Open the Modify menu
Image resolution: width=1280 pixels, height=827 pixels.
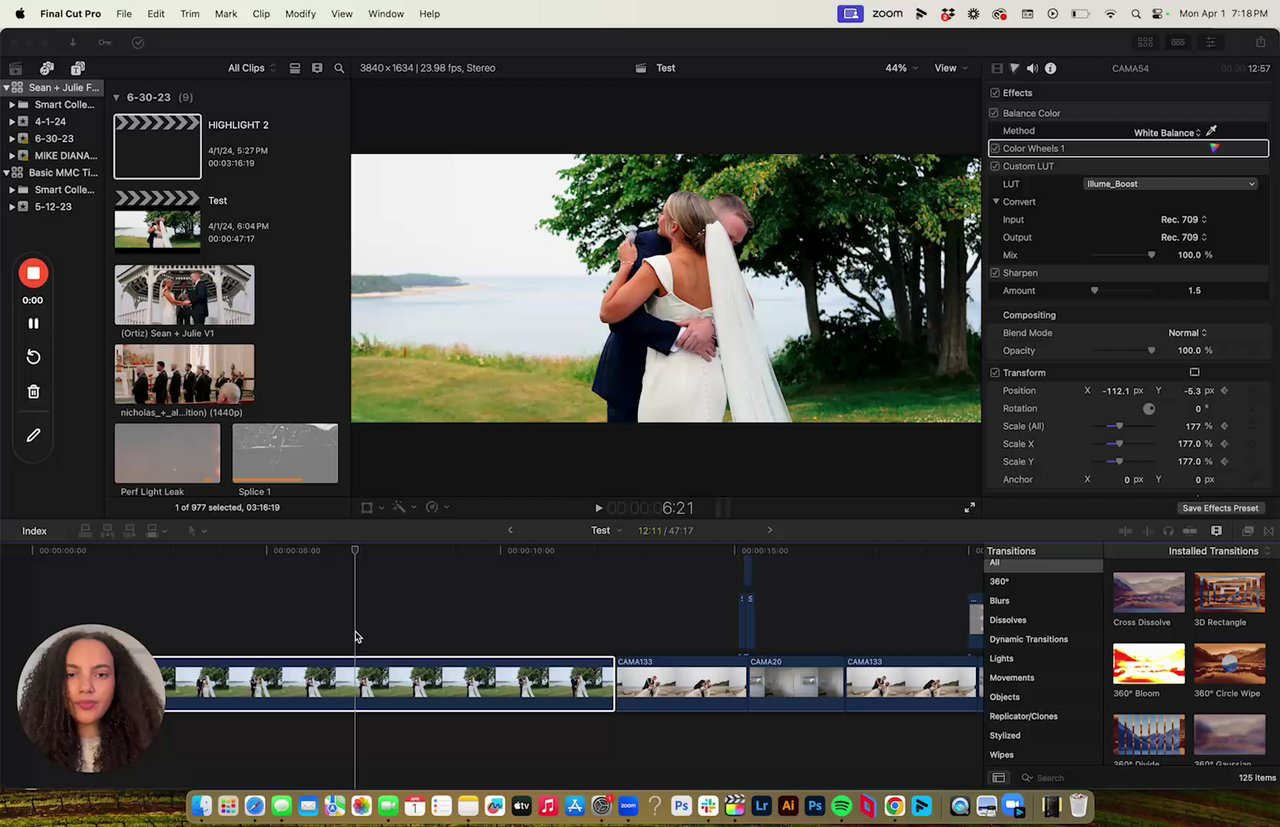click(x=300, y=14)
